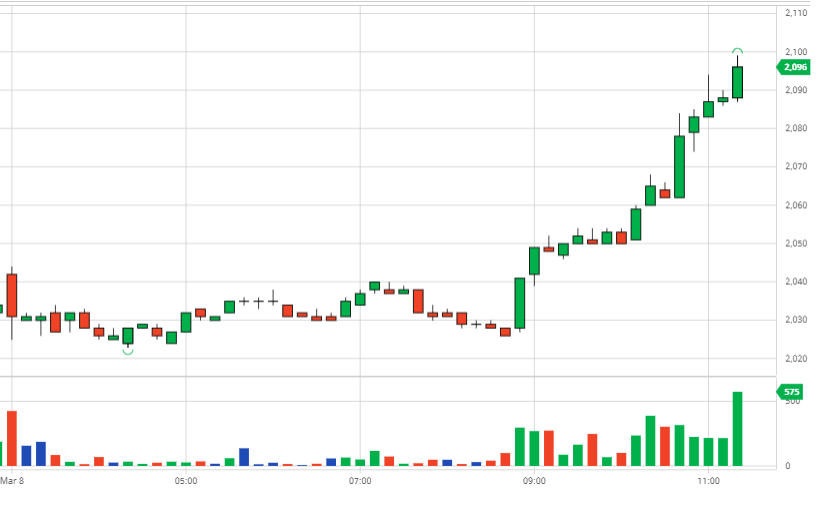Select the 2,060 price axis label
This screenshot has width=831, height=518.
pos(796,205)
